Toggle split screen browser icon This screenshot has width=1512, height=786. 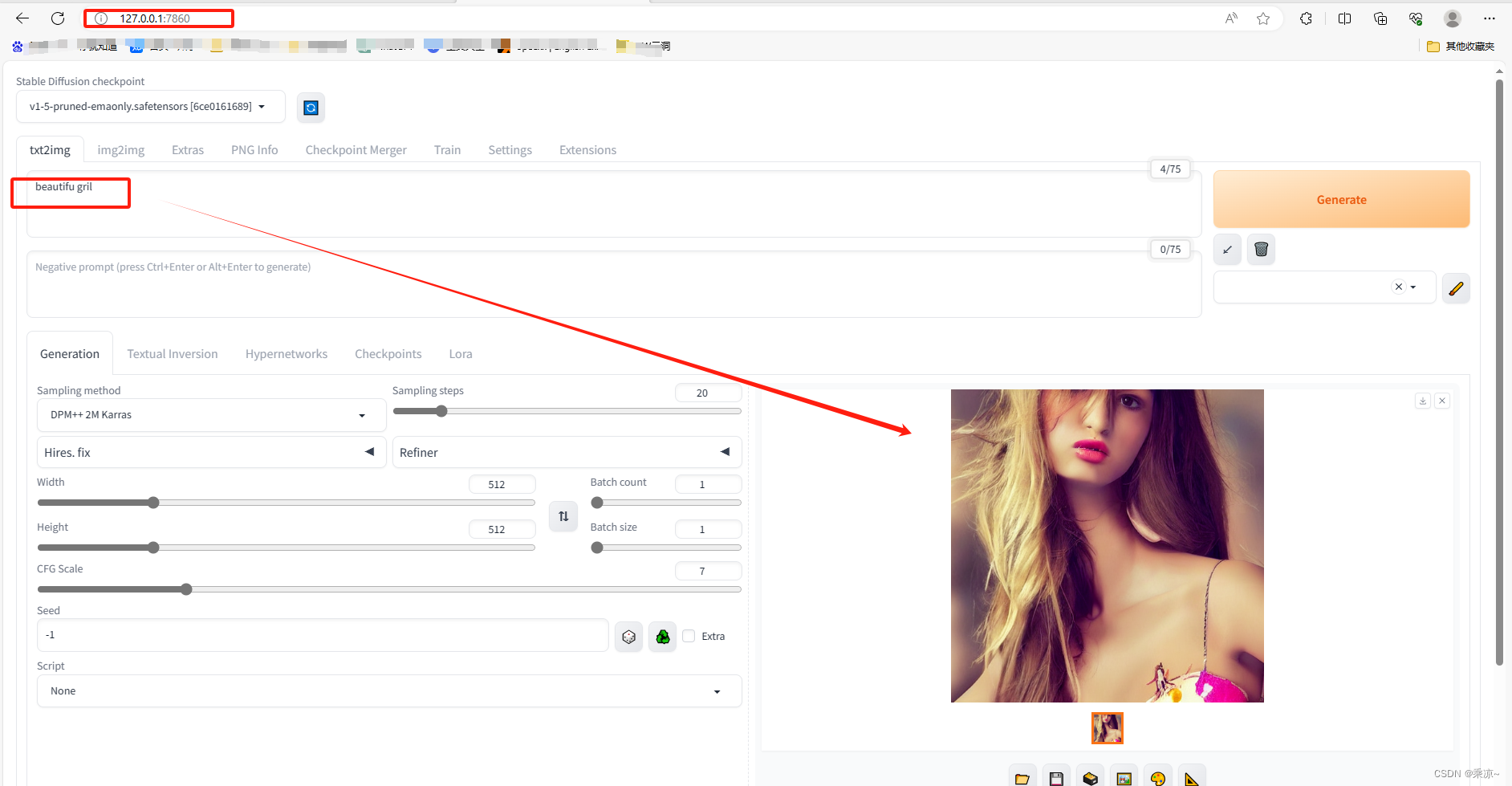[1345, 18]
